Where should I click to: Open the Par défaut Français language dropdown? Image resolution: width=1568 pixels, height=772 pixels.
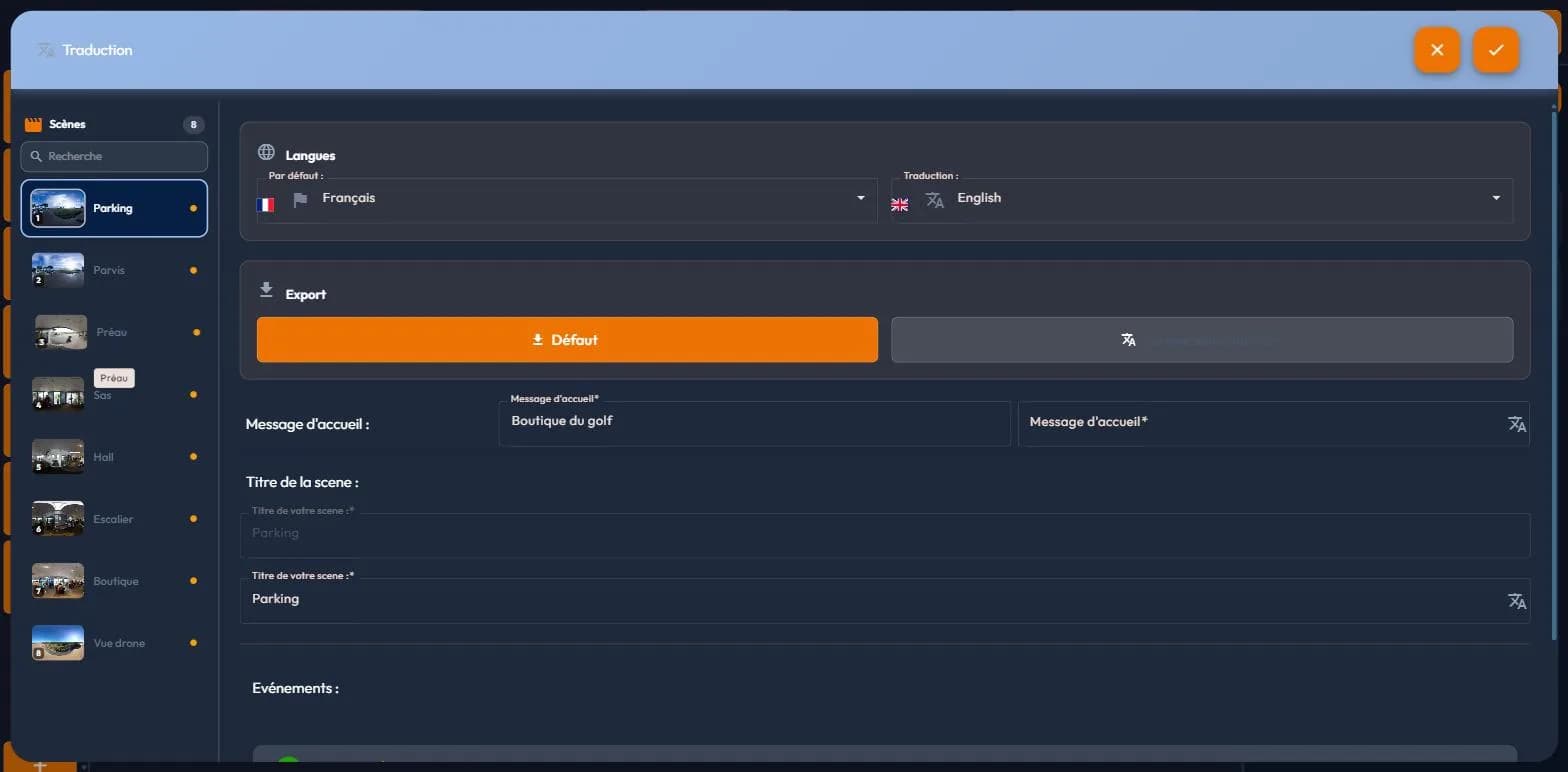[x=567, y=200]
